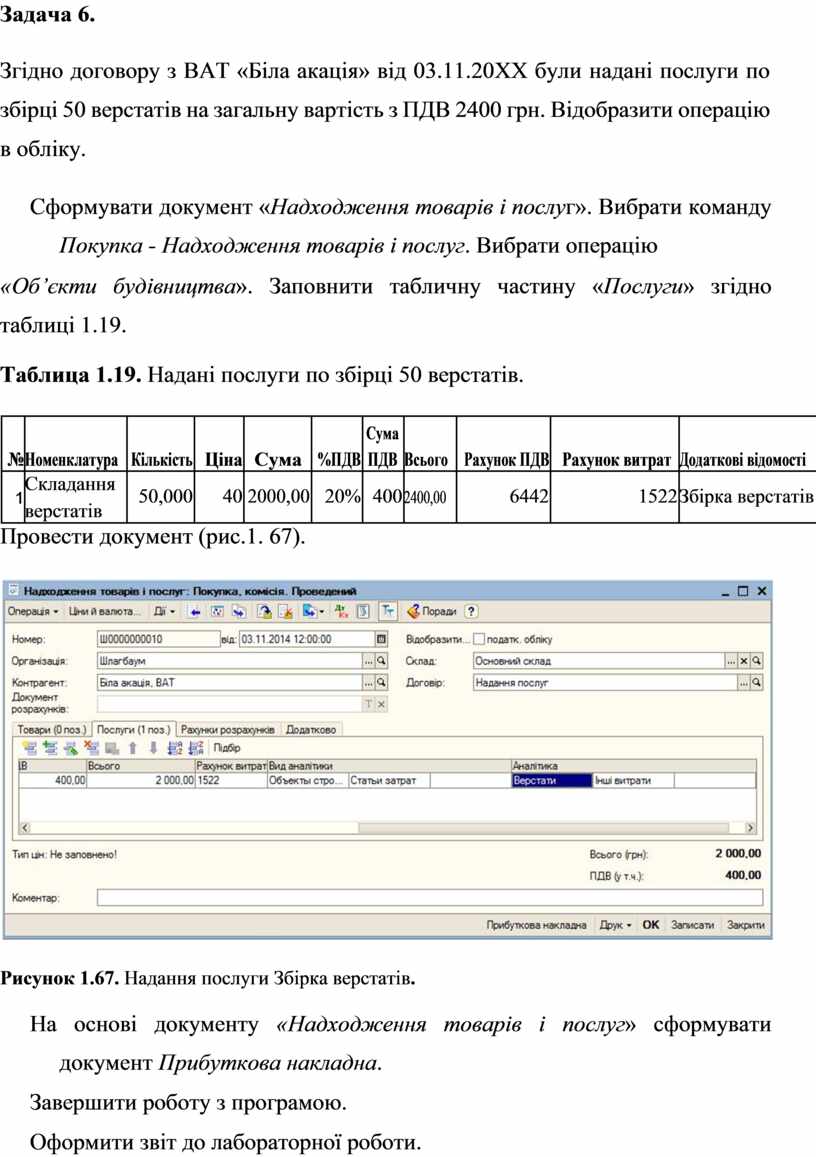Click the Рахунок витрат column header in the window
Viewport: 816px width, 1157px height.
(231, 767)
